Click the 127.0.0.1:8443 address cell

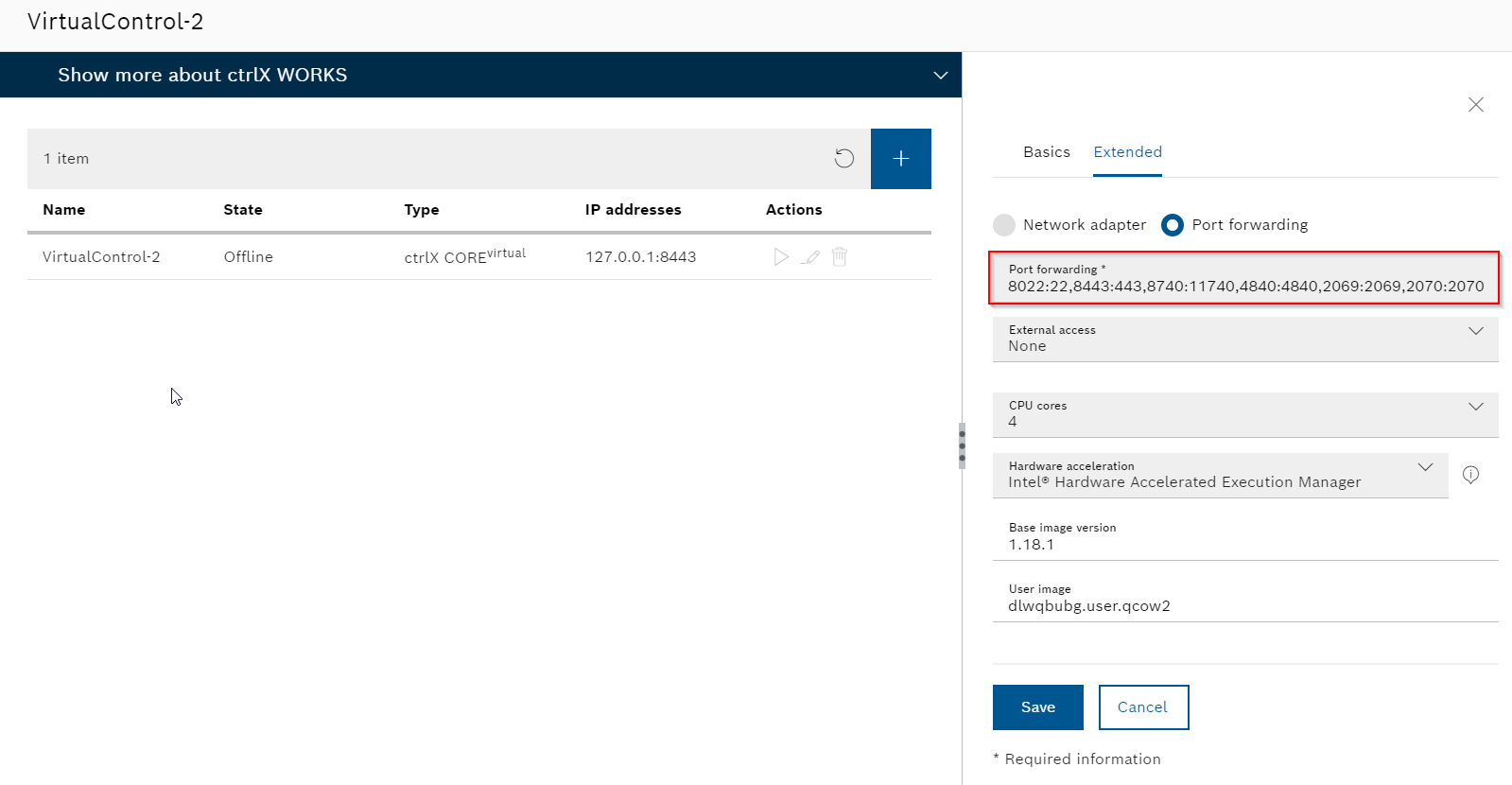(x=641, y=257)
